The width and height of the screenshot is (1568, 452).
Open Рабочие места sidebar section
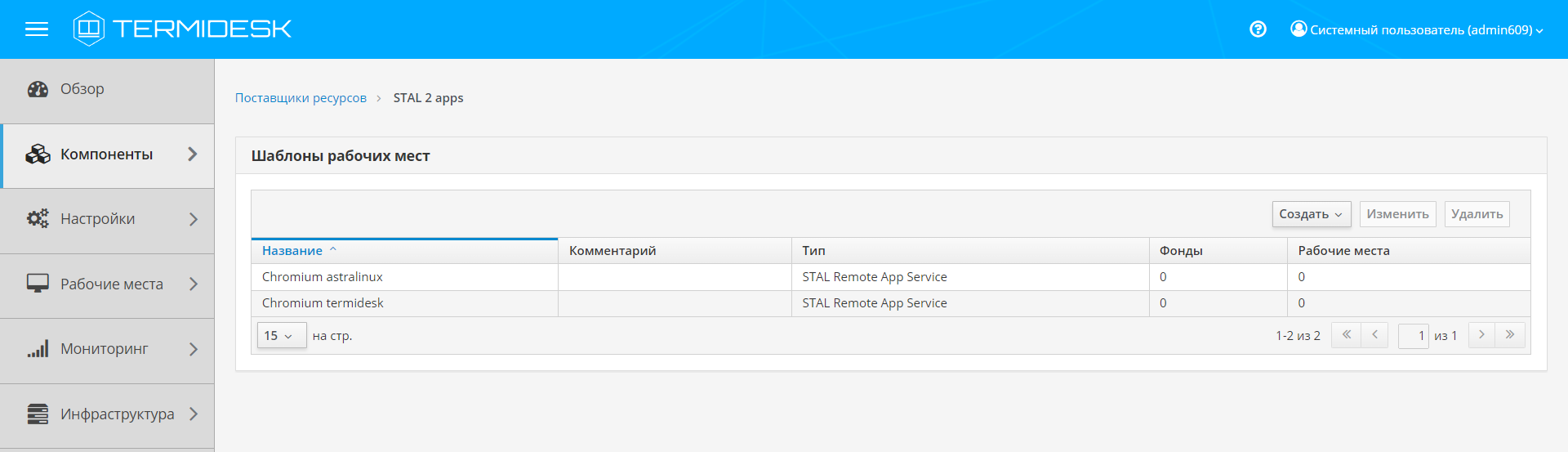(111, 284)
